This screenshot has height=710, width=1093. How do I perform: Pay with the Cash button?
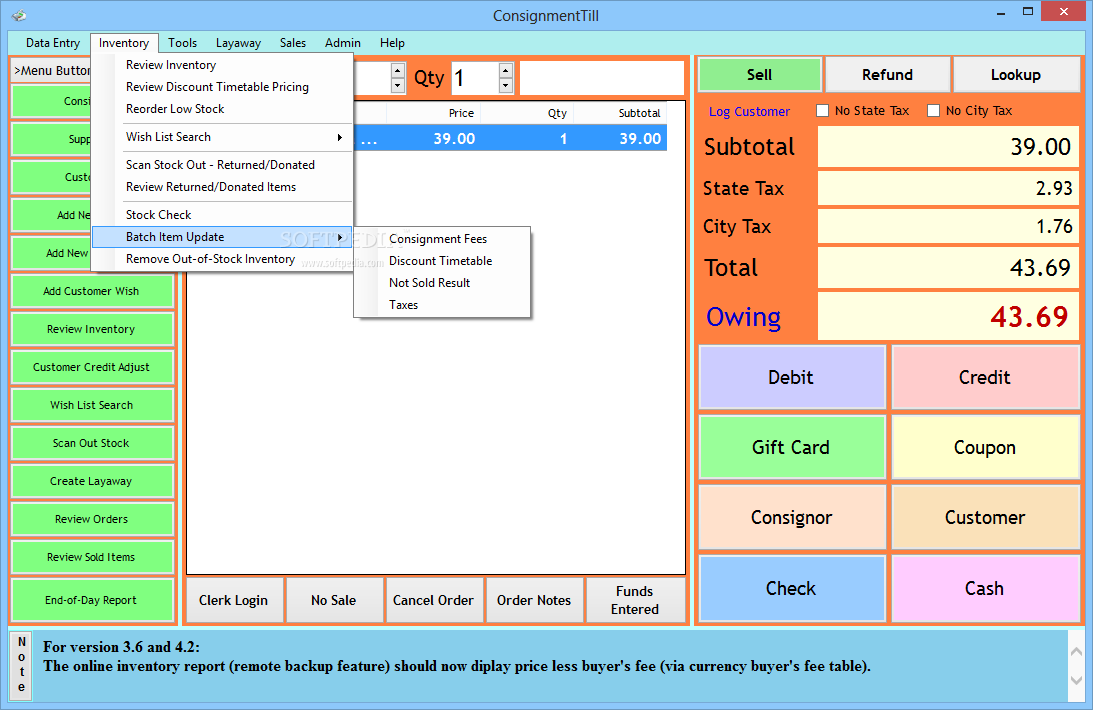(x=985, y=589)
